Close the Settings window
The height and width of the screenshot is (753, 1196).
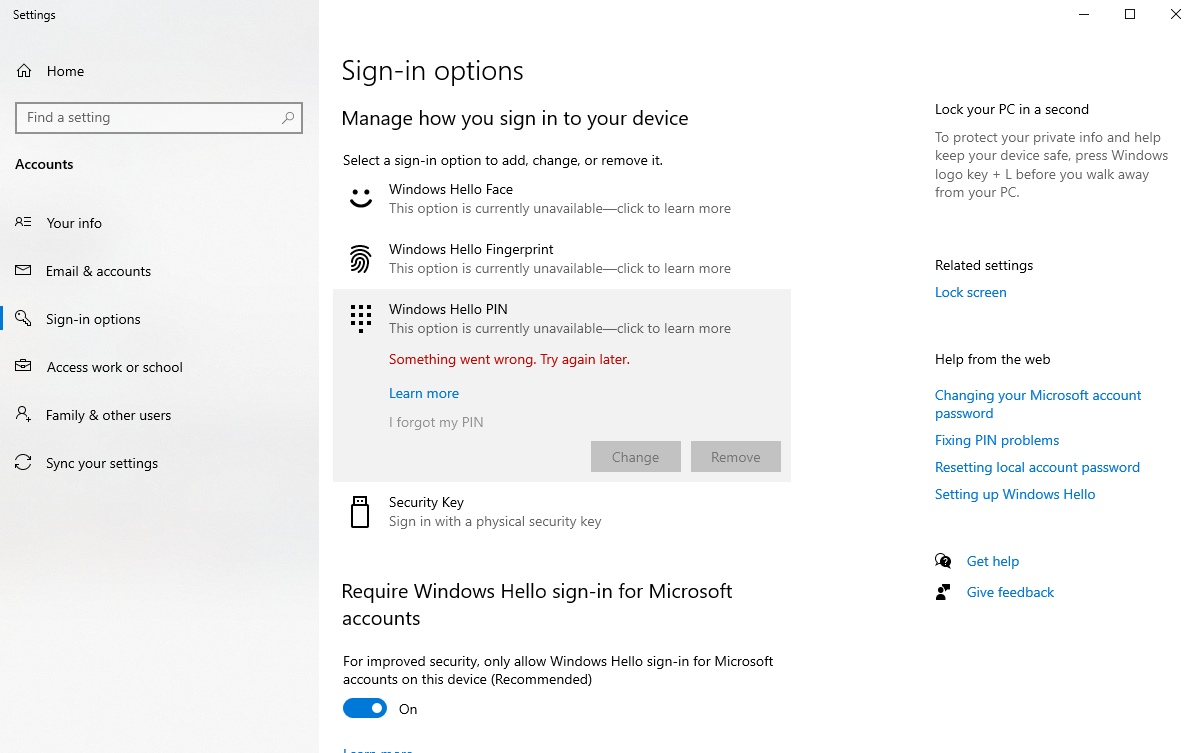coord(1175,14)
